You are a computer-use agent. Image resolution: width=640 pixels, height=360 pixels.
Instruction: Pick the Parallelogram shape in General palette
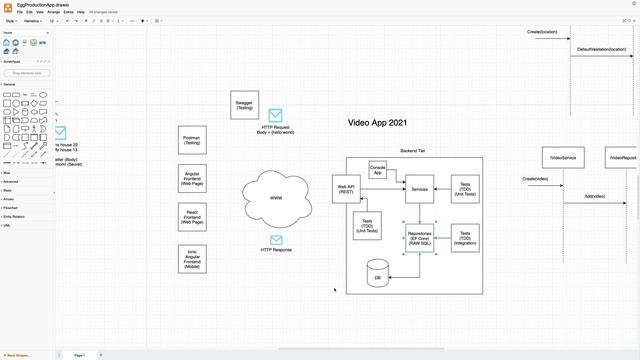coord(43,103)
